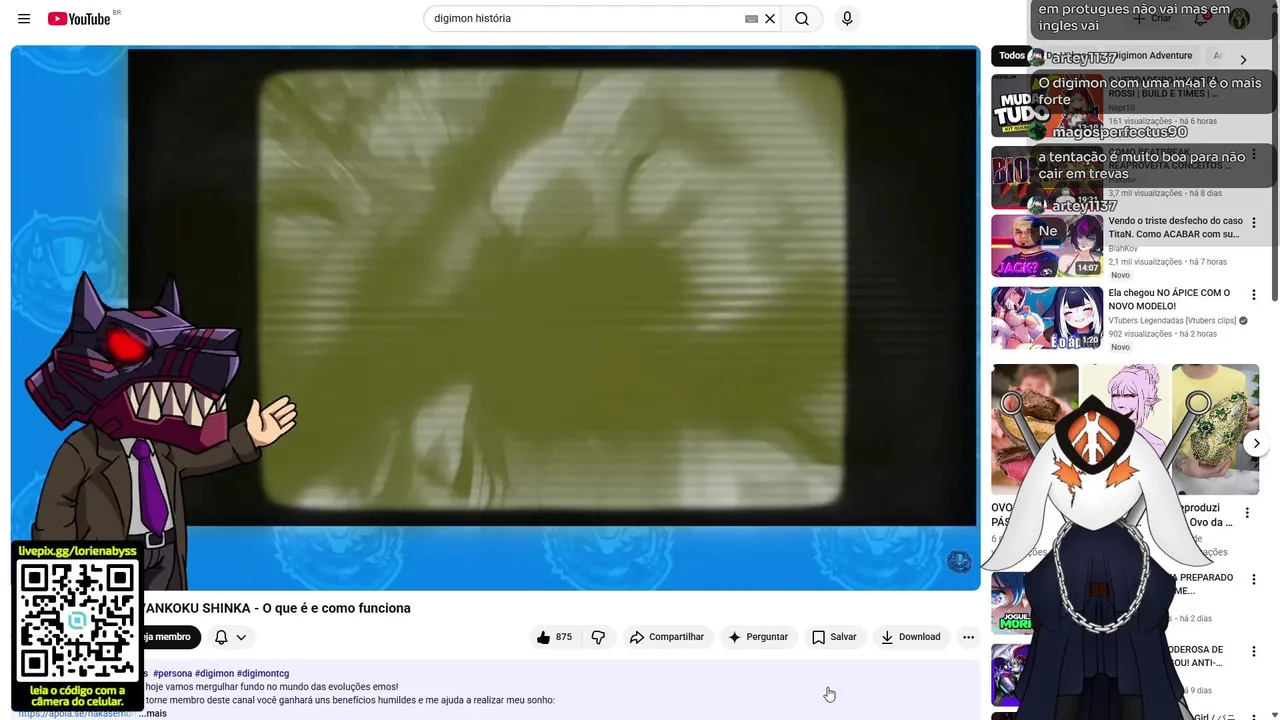Viewport: 1280px width, 720px height.
Task: Open options menu for REAPROVEITA CONCEITOS video
Action: pos(1254,155)
